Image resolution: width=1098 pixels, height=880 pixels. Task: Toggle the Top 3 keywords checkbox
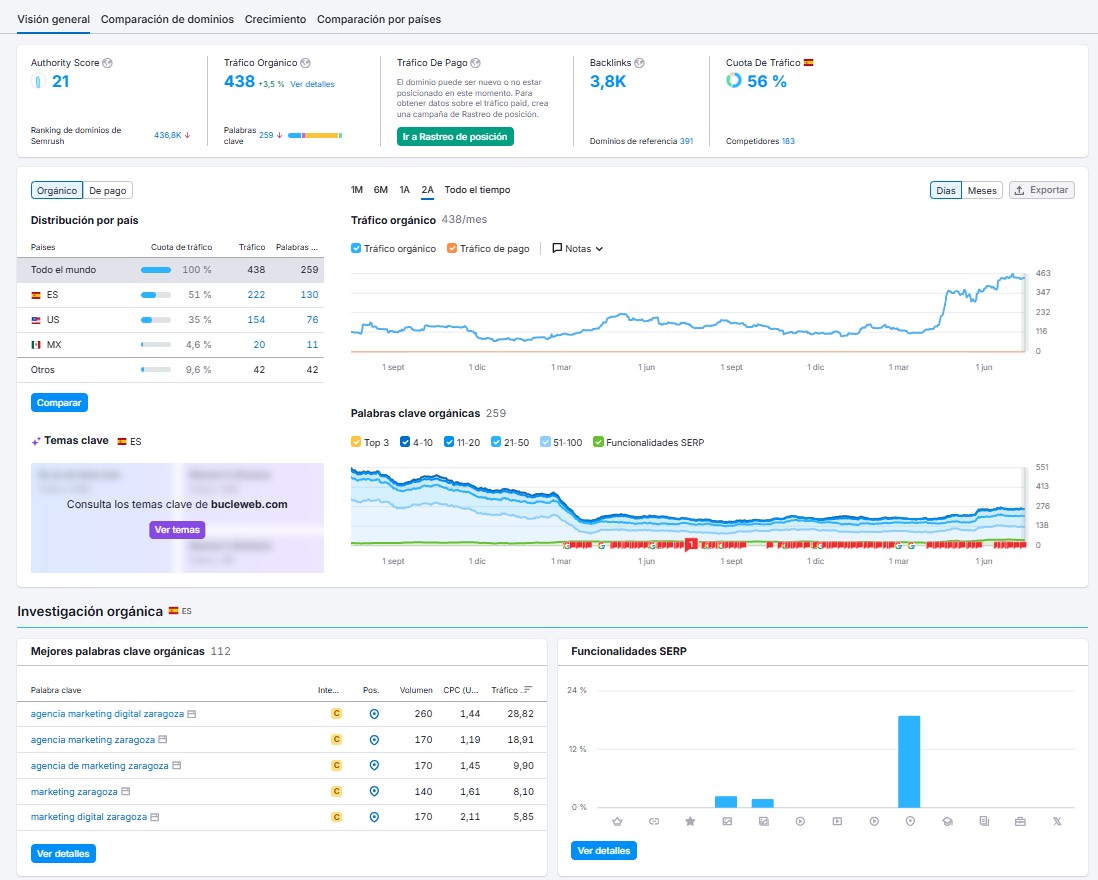point(357,442)
